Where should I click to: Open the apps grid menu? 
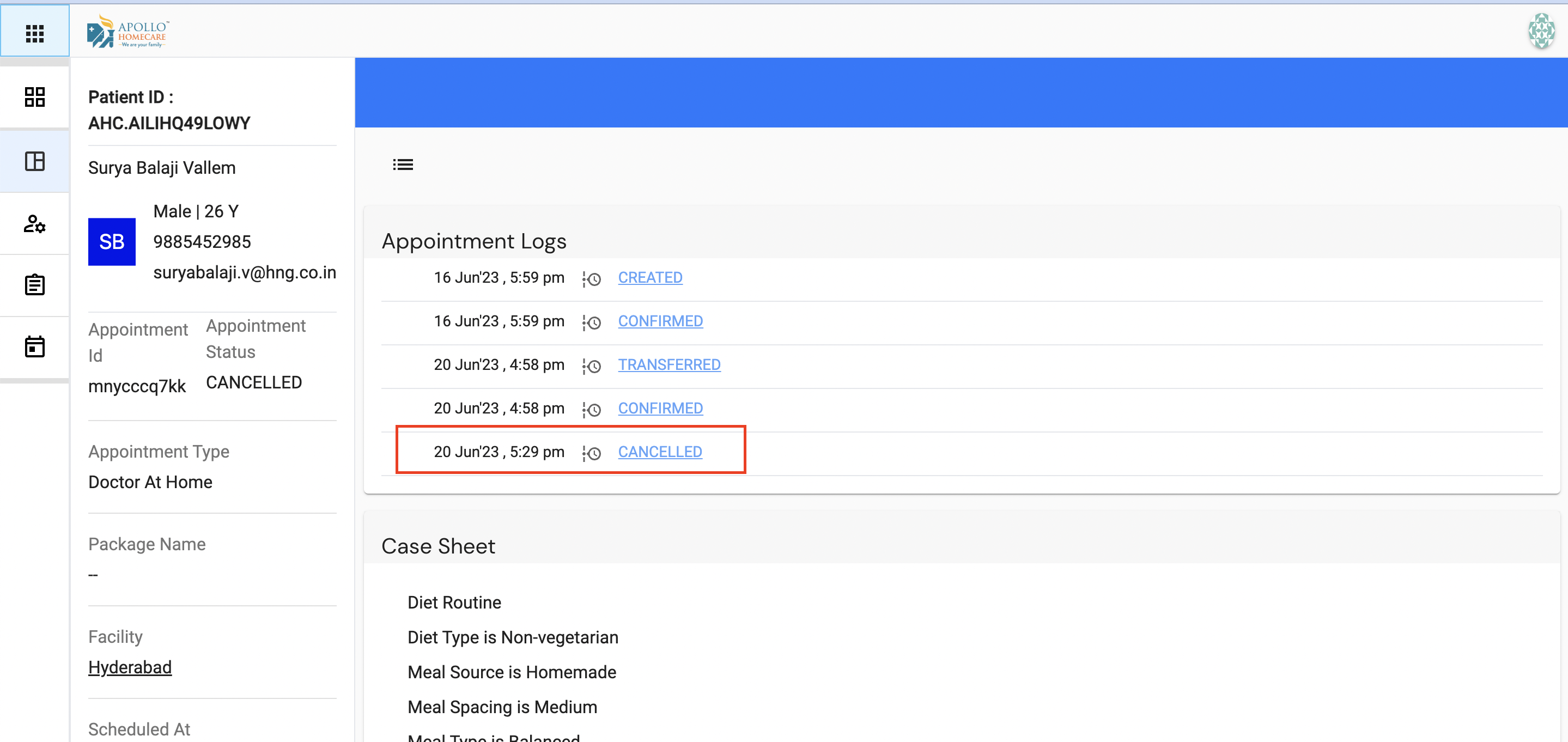click(x=35, y=32)
